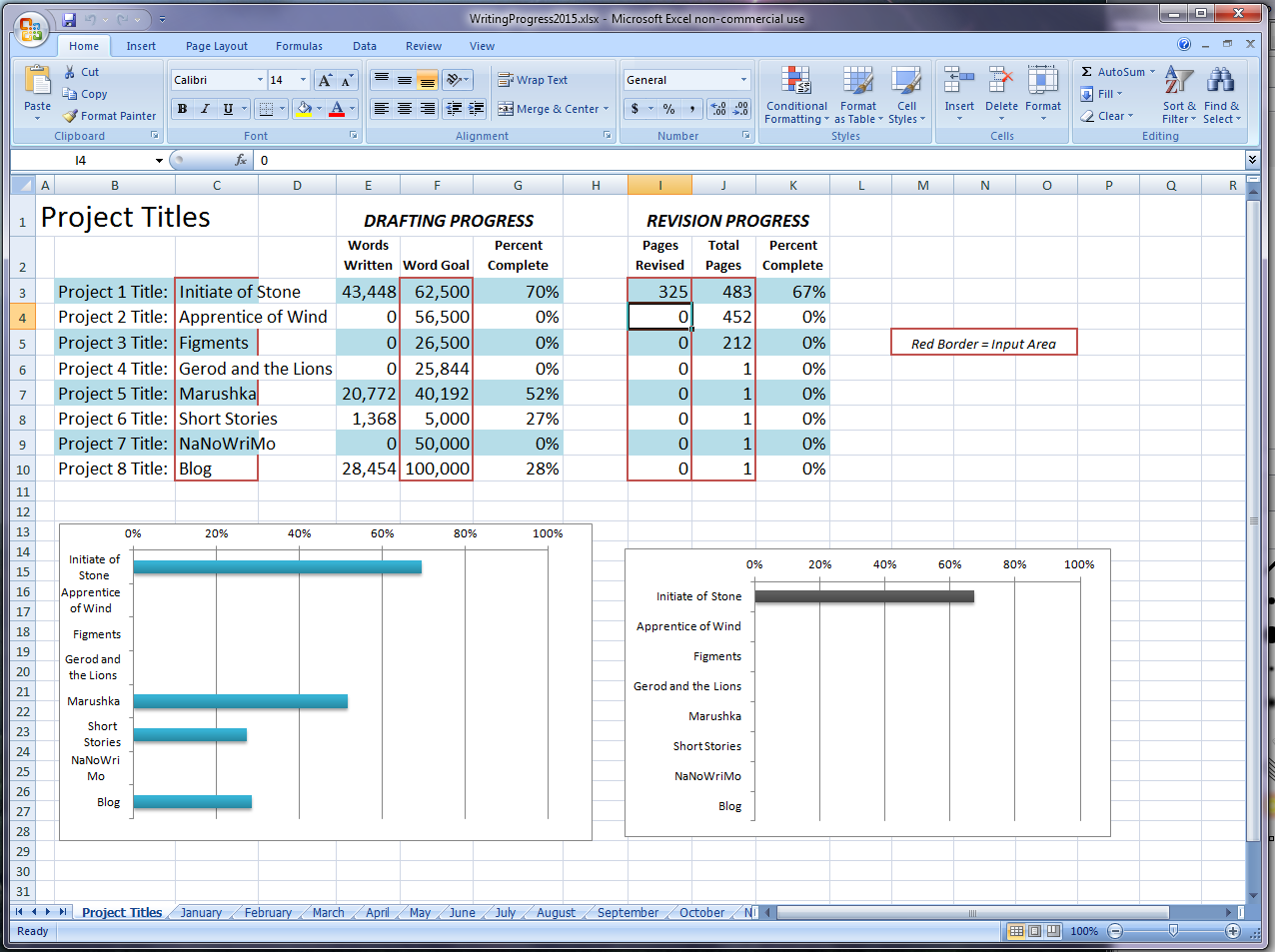Click the Find & Select binoculars icon
Screen dimensions: 1275x952
coord(1220,81)
